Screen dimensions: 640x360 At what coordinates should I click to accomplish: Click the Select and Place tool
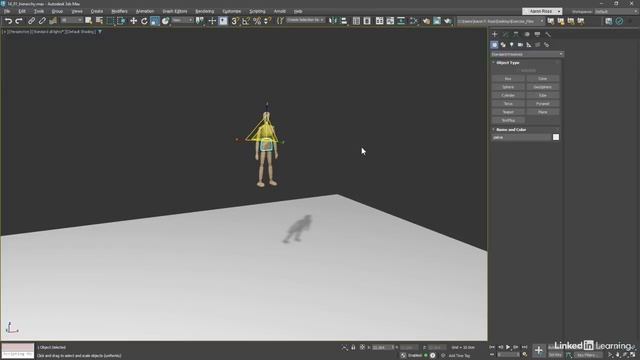pos(165,21)
